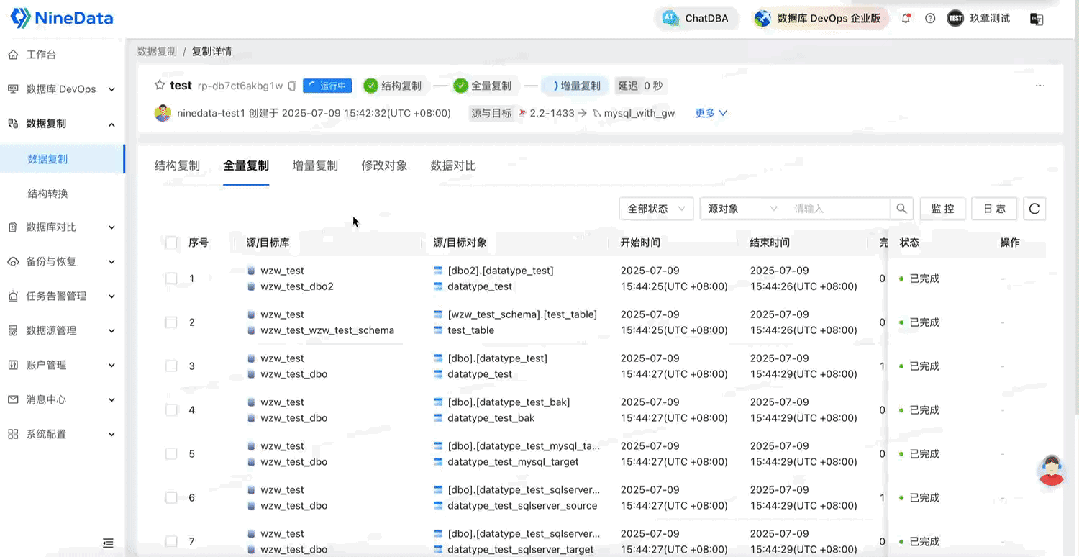Switch to 结构复制 tab
The height and width of the screenshot is (557, 1079).
(177, 166)
